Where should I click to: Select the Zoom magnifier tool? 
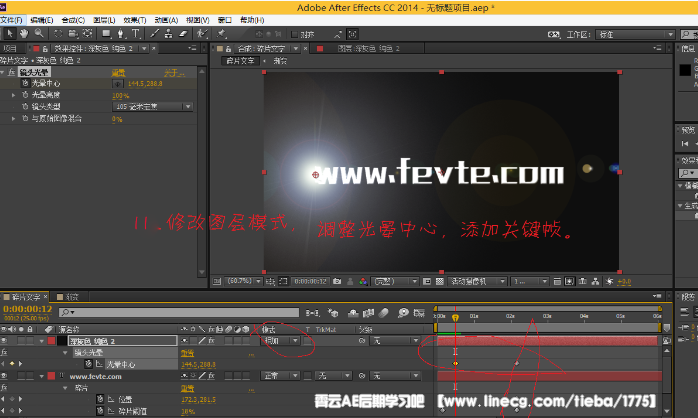coord(38,33)
